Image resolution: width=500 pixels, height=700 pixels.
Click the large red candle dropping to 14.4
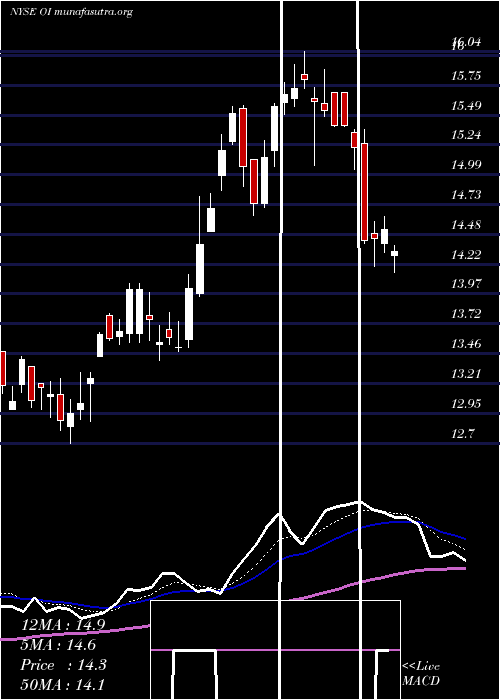pyautogui.click(x=365, y=192)
